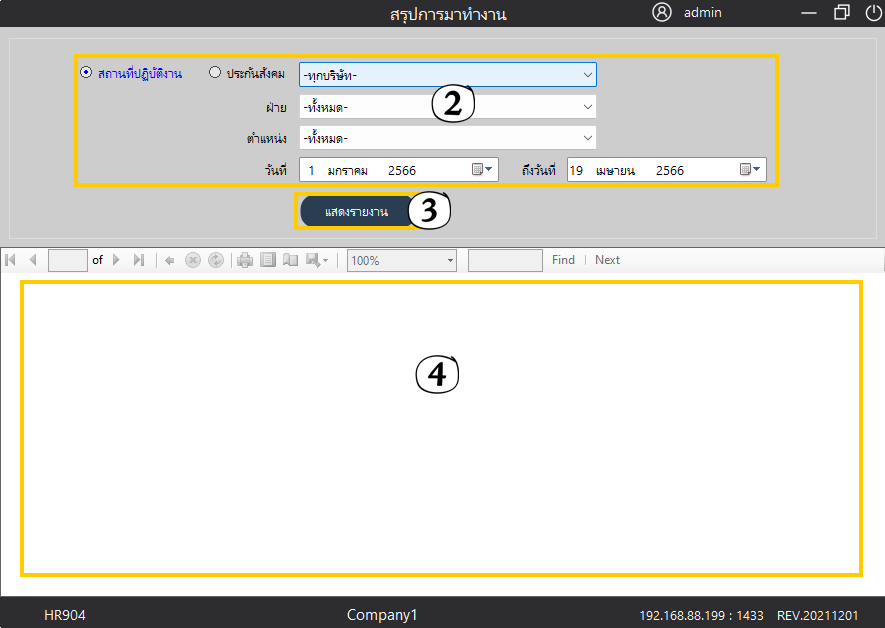Click the admin user profile icon

(662, 13)
